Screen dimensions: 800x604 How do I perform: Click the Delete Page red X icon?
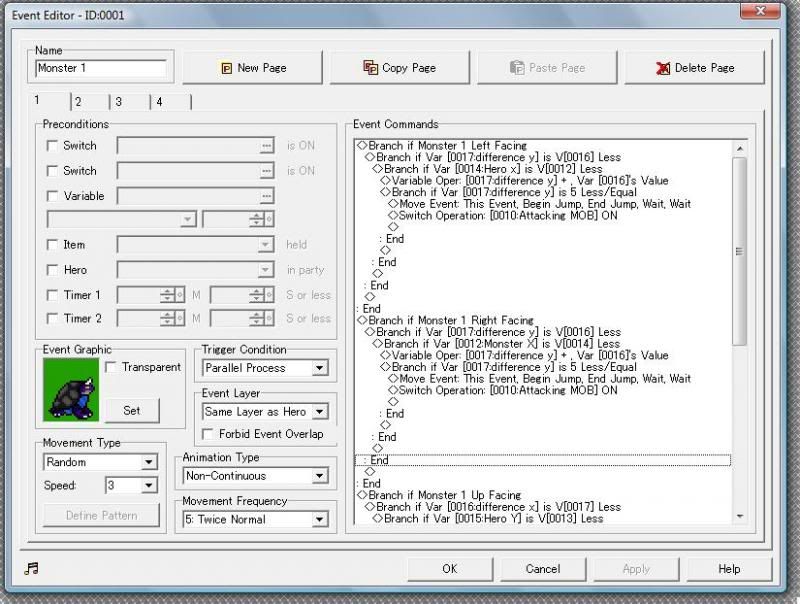[x=664, y=68]
